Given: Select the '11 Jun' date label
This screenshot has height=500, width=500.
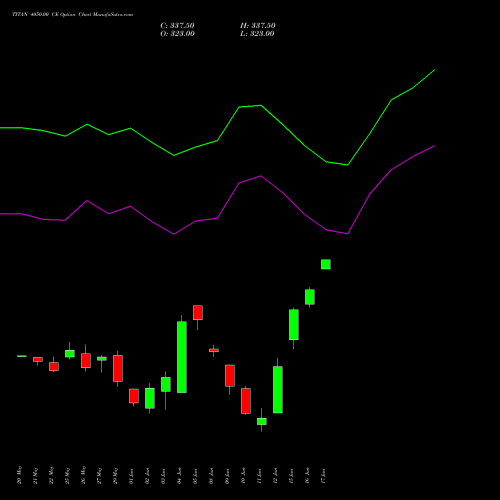Looking at the screenshot, I should 259,476.
